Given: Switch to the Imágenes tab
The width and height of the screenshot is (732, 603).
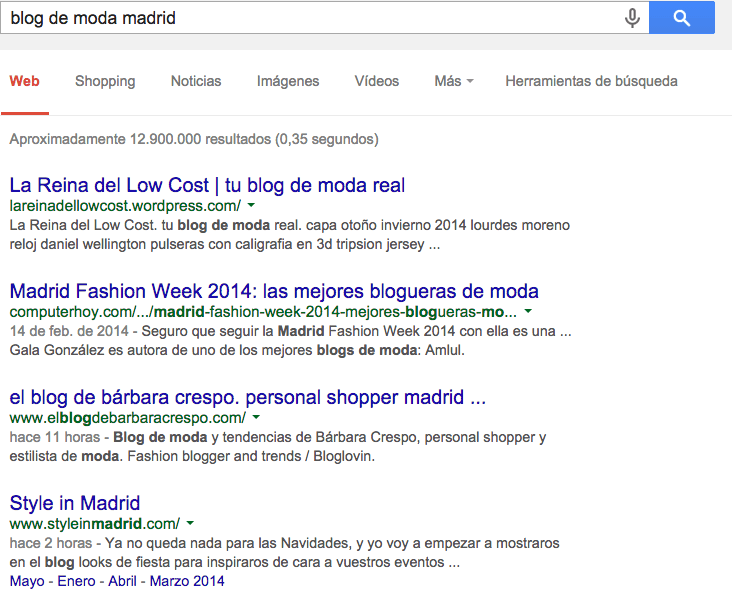Looking at the screenshot, I should (x=288, y=81).
